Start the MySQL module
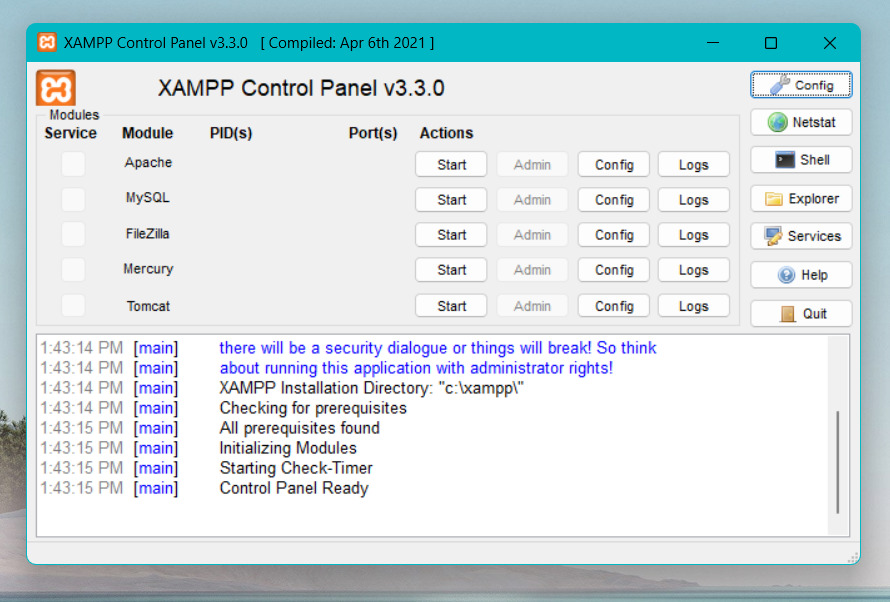The image size is (890, 602). coord(451,200)
